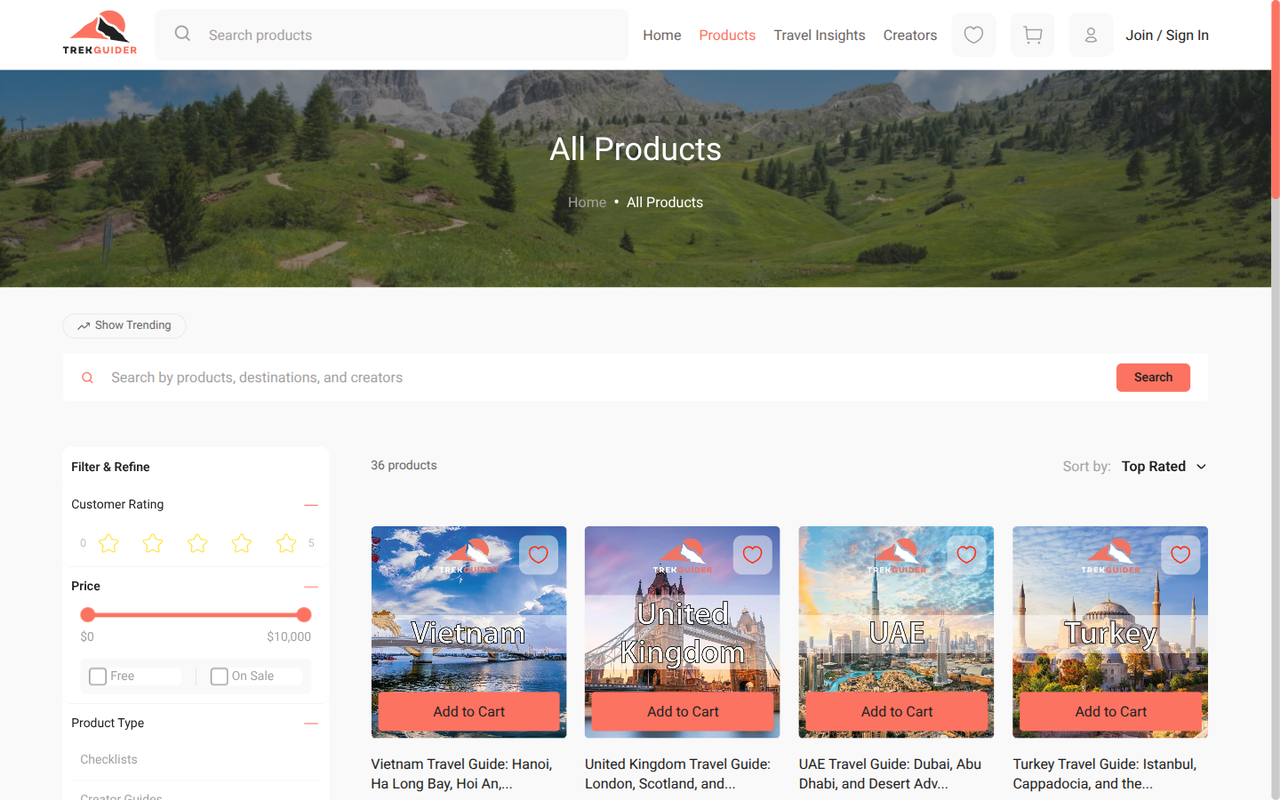Image resolution: width=1280 pixels, height=800 pixels.
Task: Open Travel Insights in the navigation
Action: click(x=819, y=35)
